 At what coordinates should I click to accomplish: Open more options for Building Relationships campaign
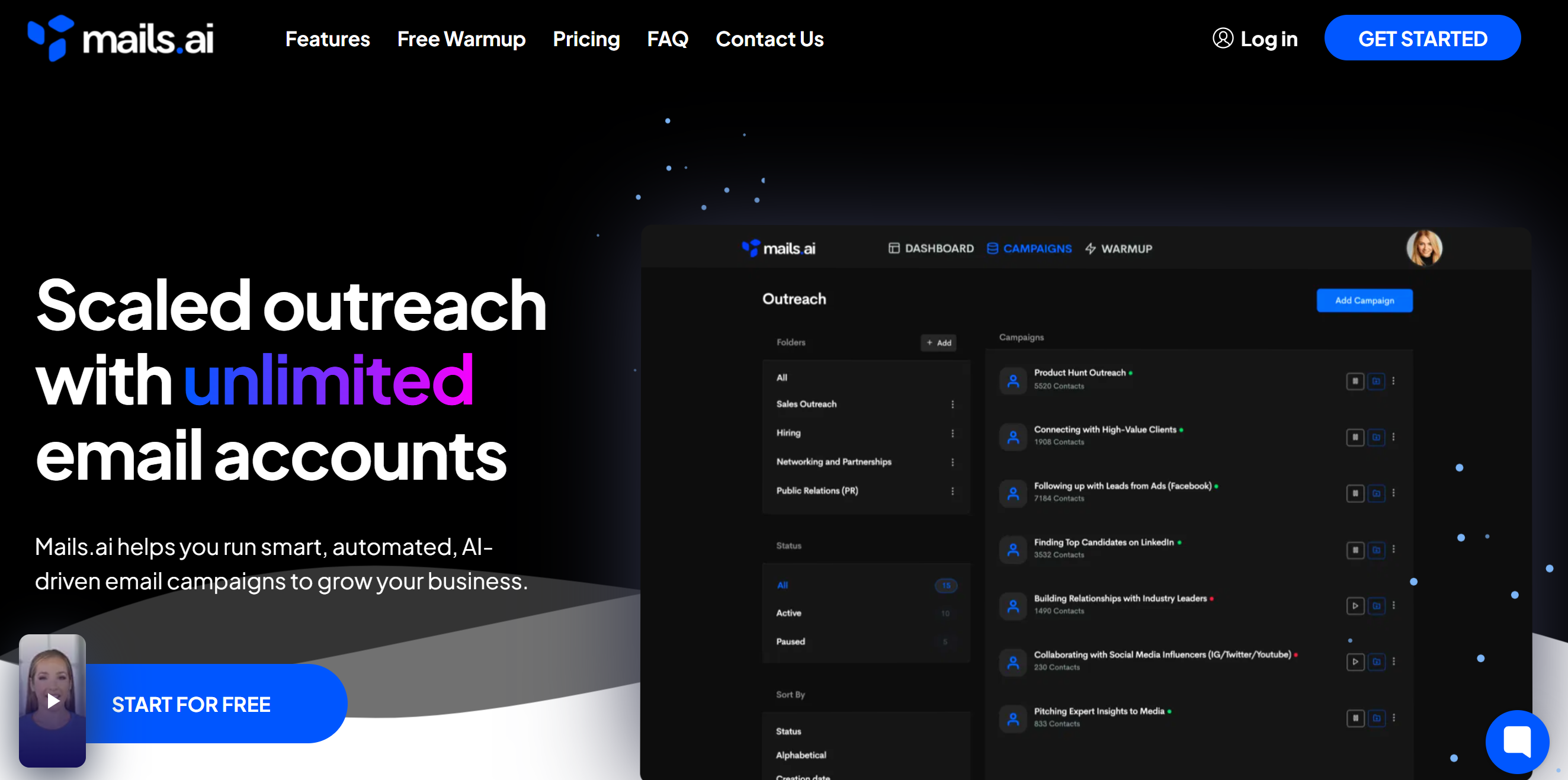coord(1393,605)
